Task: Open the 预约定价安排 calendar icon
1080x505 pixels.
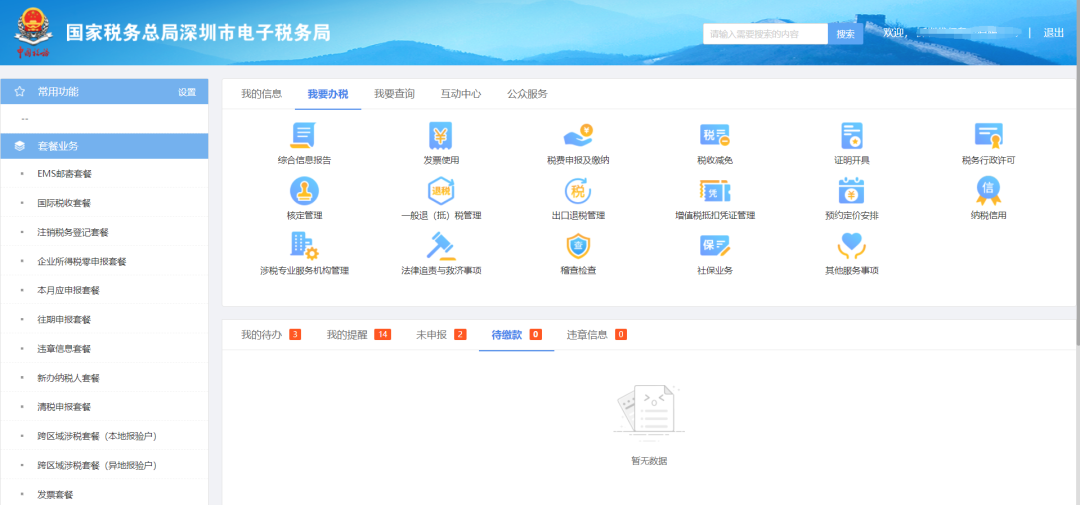Action: point(851,190)
